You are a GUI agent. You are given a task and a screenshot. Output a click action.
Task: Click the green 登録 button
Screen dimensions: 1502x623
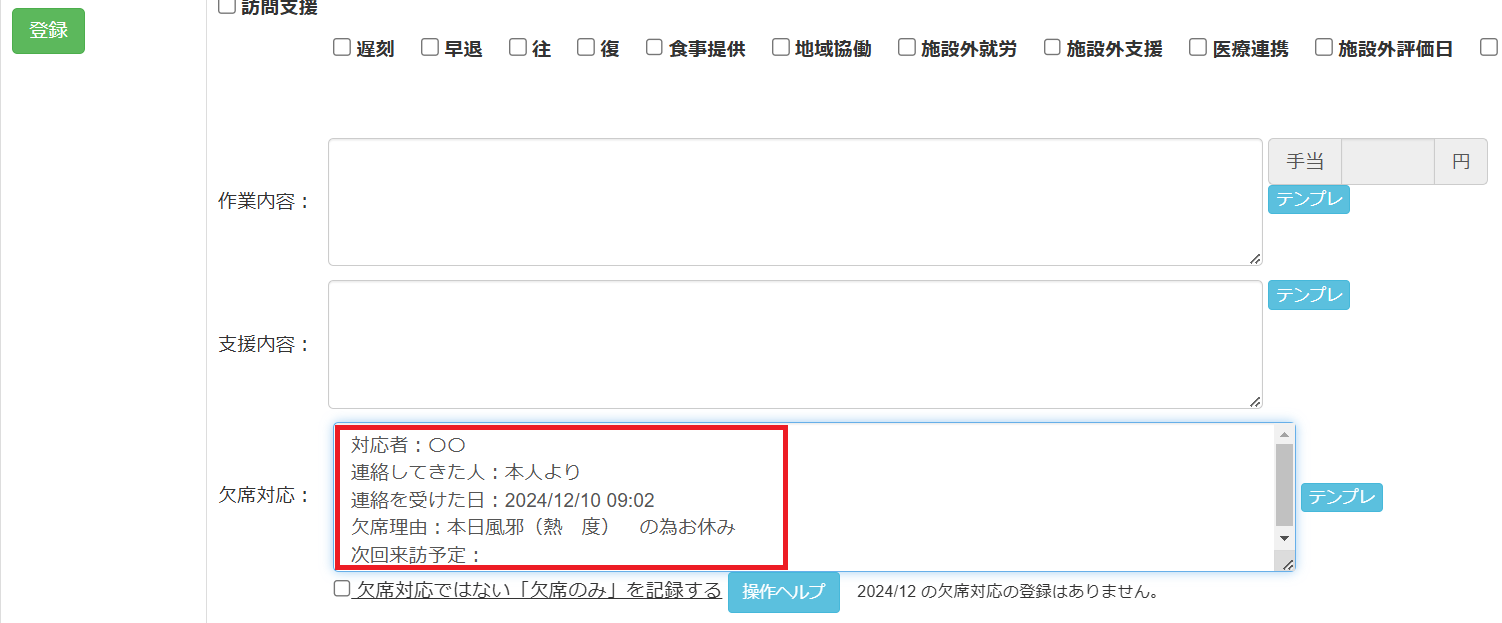click(48, 31)
